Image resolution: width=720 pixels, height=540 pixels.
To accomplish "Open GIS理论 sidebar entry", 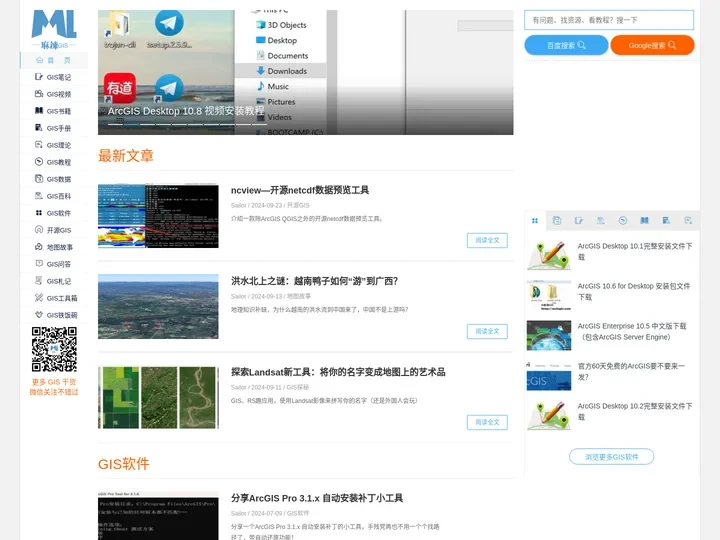I will 54,145.
